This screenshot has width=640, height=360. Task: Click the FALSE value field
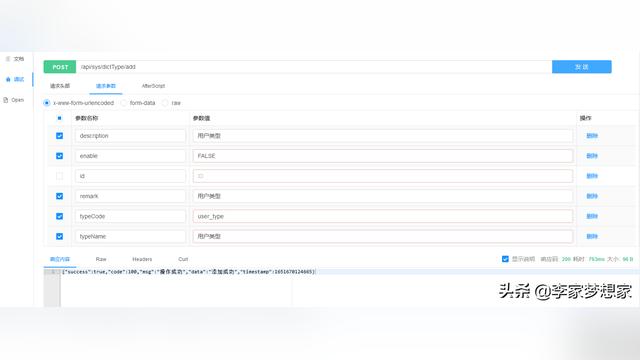point(383,156)
